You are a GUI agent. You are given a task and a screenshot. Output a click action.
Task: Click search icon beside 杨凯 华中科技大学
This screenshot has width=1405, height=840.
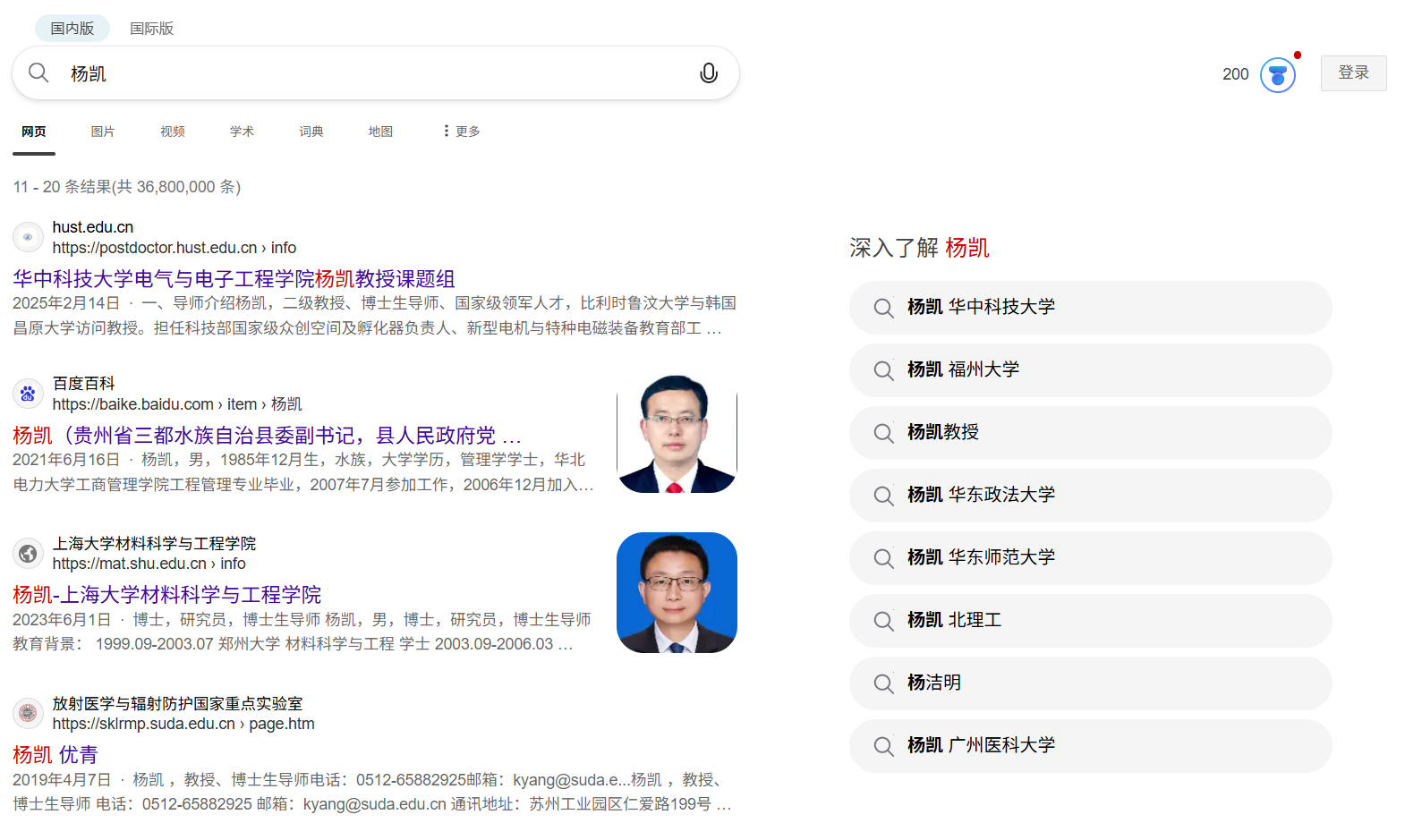coord(883,308)
